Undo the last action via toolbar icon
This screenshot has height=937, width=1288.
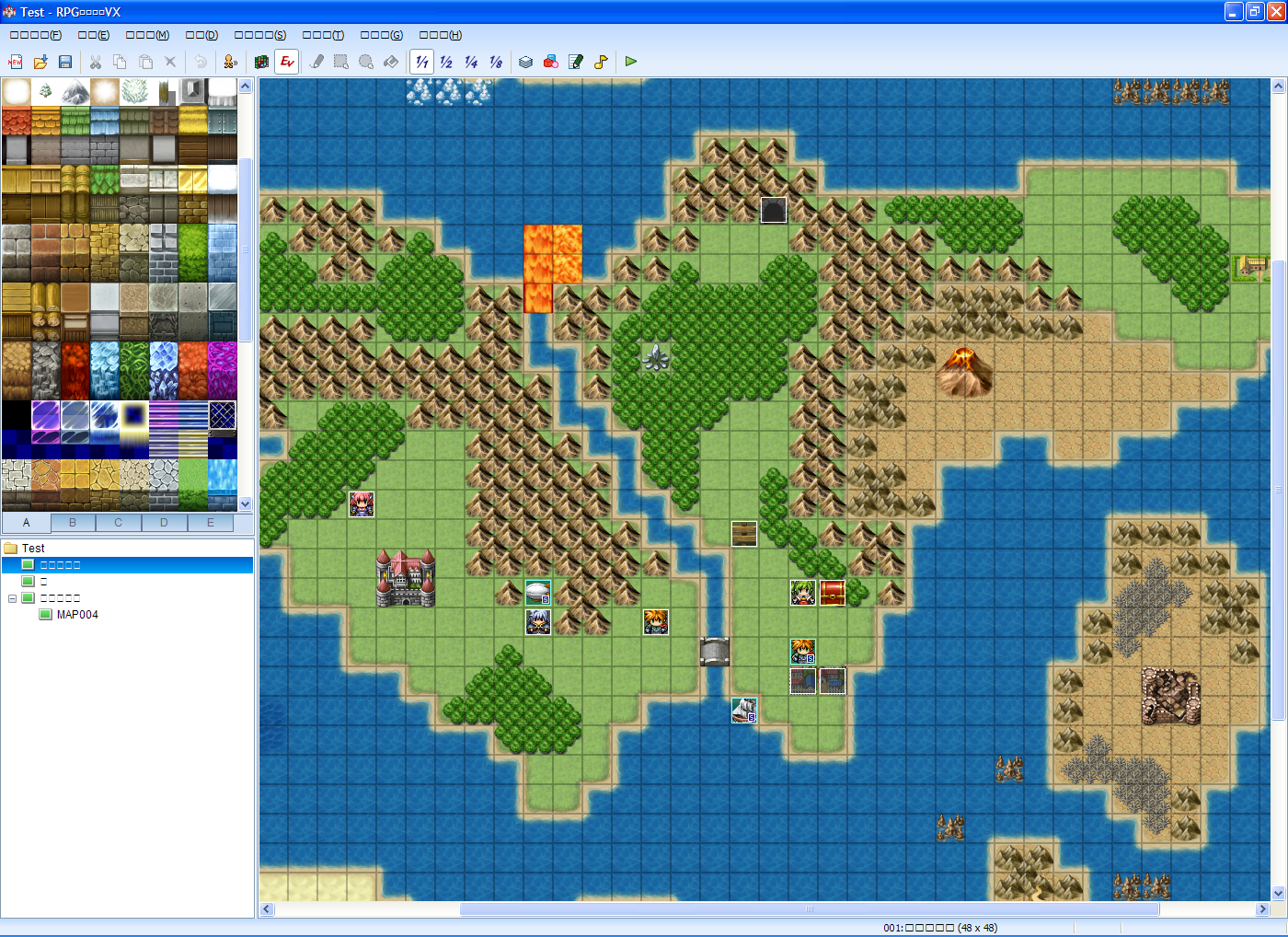tap(199, 62)
